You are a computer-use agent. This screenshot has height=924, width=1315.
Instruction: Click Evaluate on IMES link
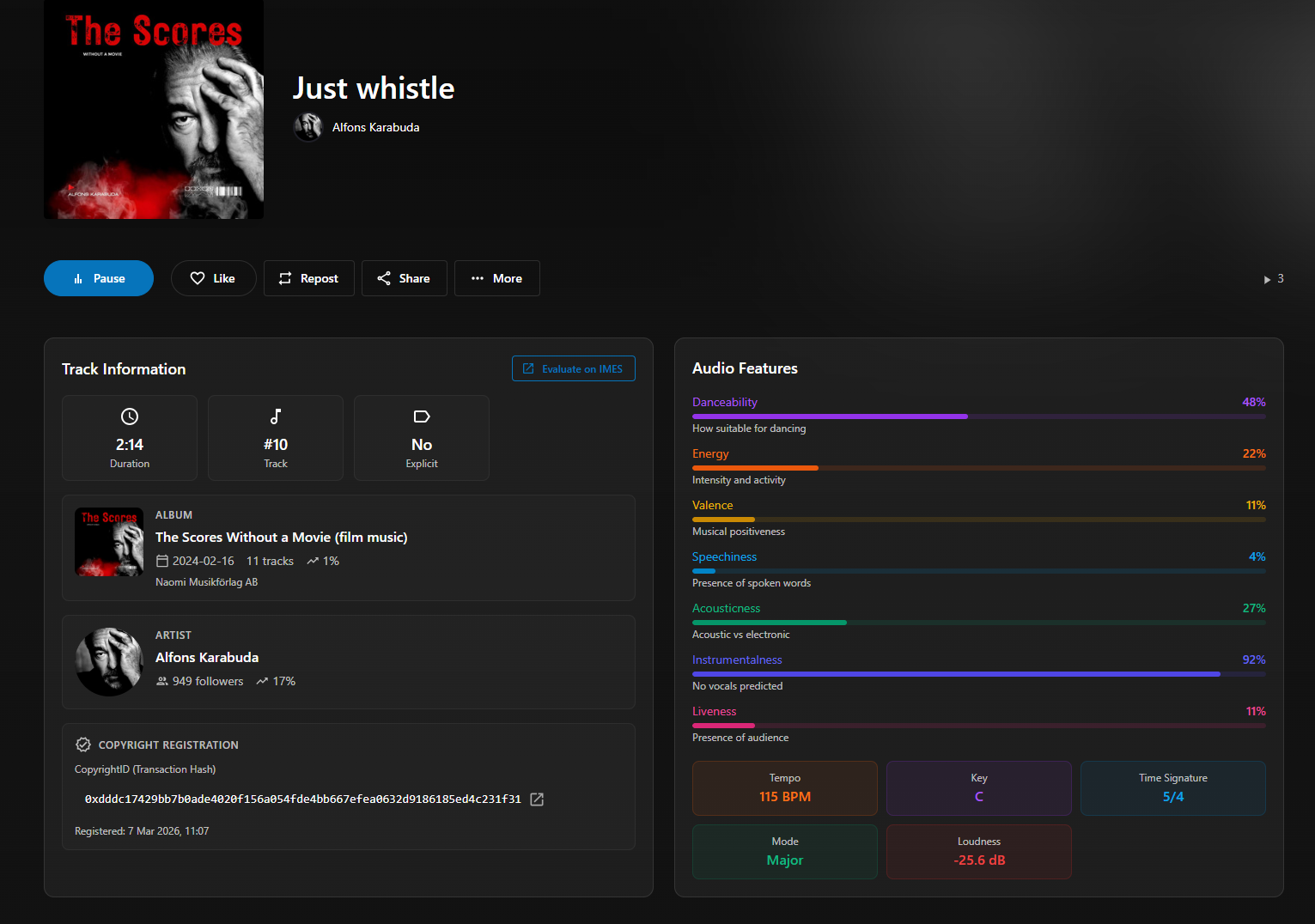pyautogui.click(x=573, y=368)
